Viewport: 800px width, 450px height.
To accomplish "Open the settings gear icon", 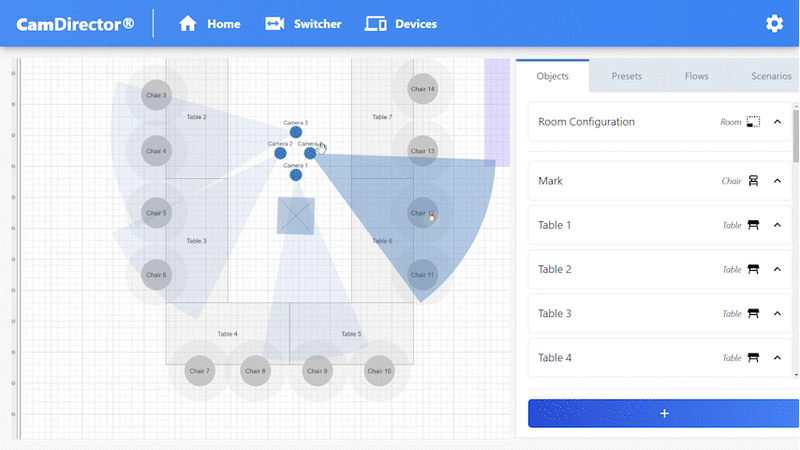I will click(x=774, y=23).
